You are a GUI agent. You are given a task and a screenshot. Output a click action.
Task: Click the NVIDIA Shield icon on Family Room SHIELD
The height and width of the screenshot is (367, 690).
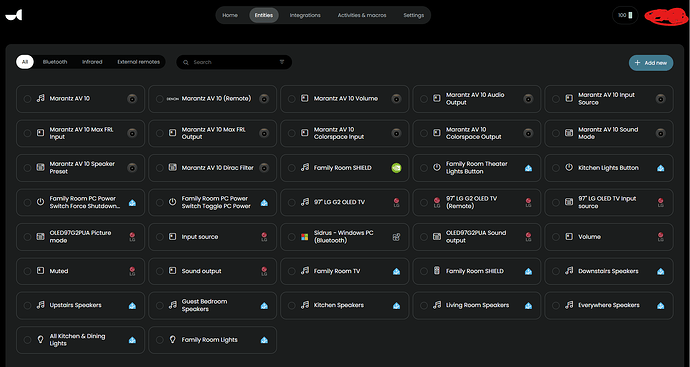click(396, 168)
